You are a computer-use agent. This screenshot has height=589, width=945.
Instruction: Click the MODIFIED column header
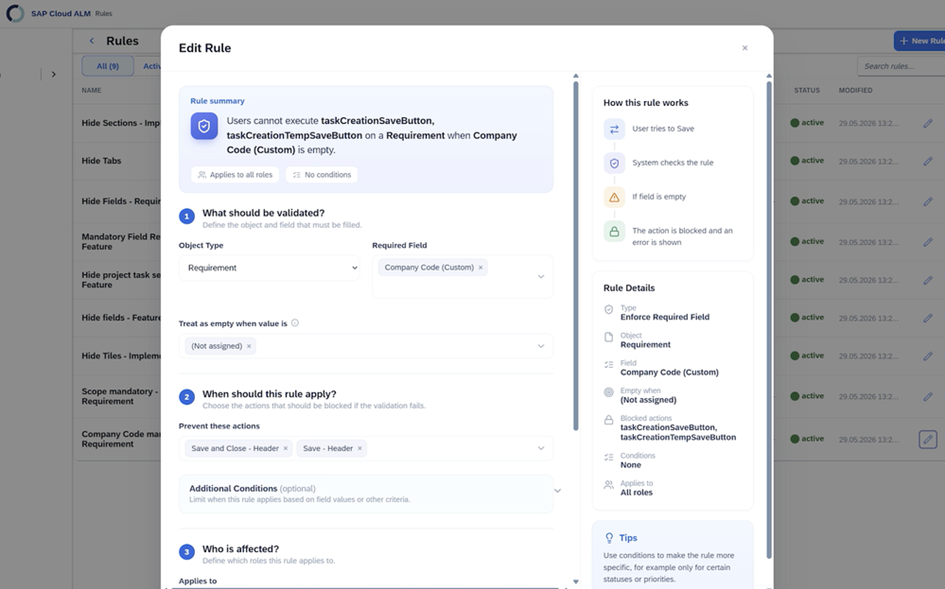[x=855, y=90]
